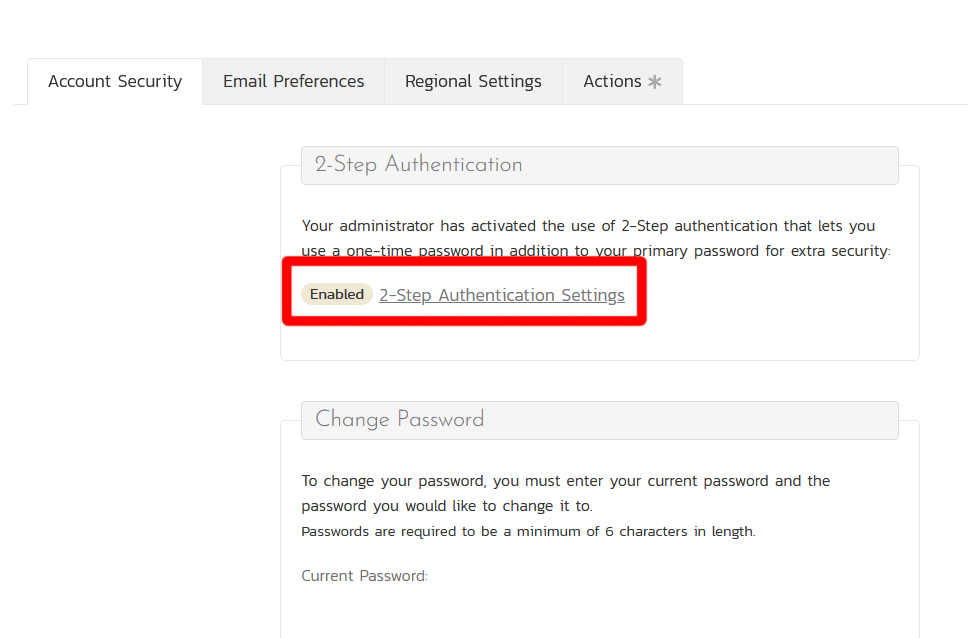
Task: Click empty tab strip right of Actions
Action: tap(820, 82)
